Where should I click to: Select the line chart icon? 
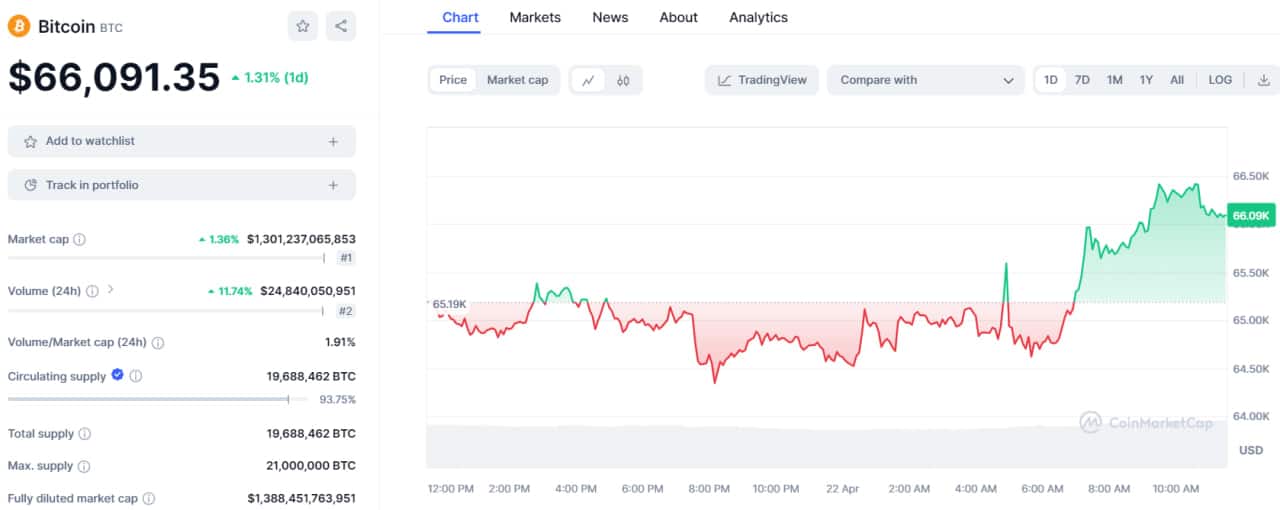(589, 80)
